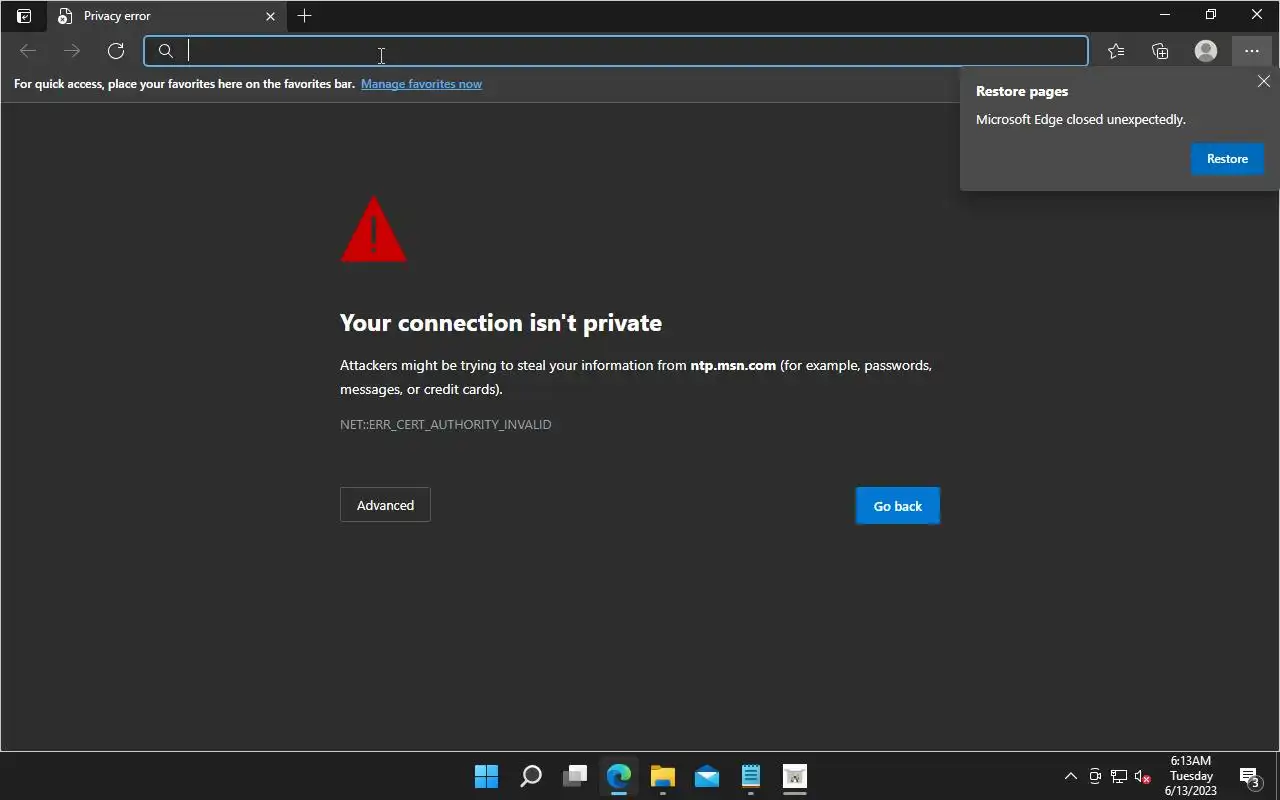The height and width of the screenshot is (800, 1280).
Task: Click Your connection isn't private heading
Action: tap(501, 323)
